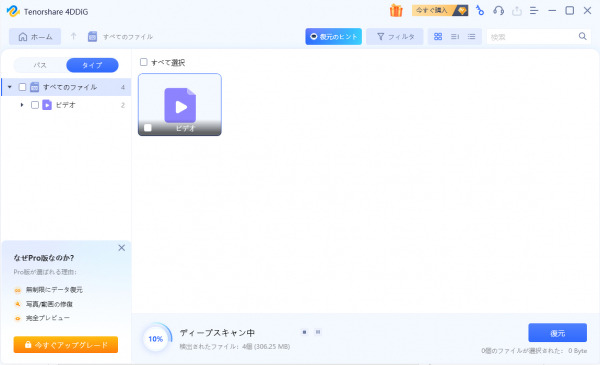Expand the ビデオ tree node
This screenshot has height=365, width=600.
coord(22,105)
